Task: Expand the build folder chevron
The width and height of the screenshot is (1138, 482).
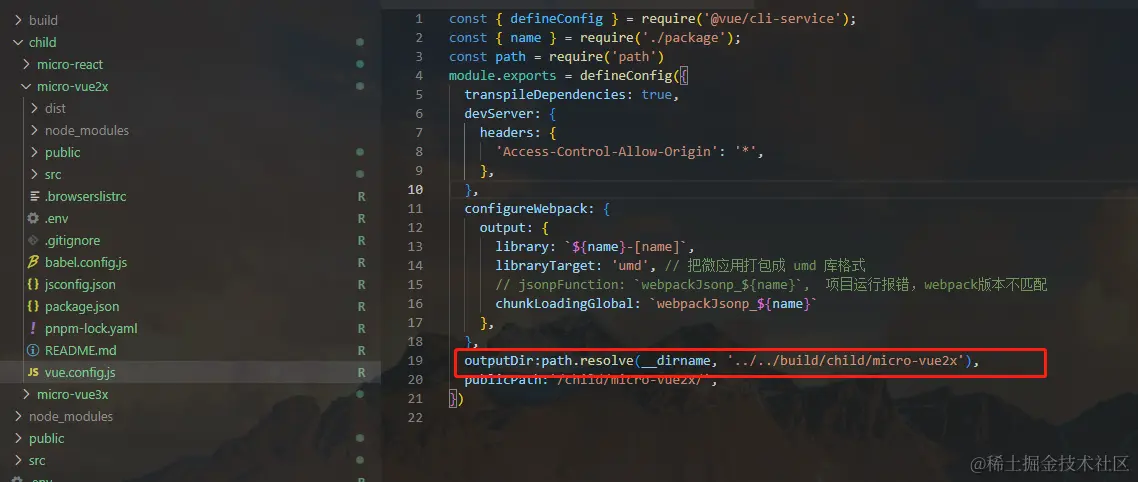Action: 18,20
